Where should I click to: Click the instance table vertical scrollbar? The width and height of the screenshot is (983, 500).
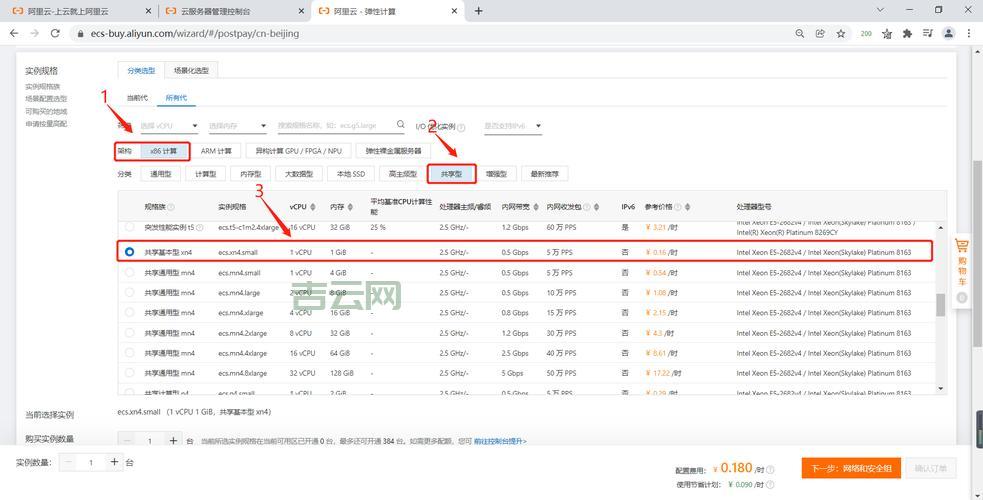(940, 305)
